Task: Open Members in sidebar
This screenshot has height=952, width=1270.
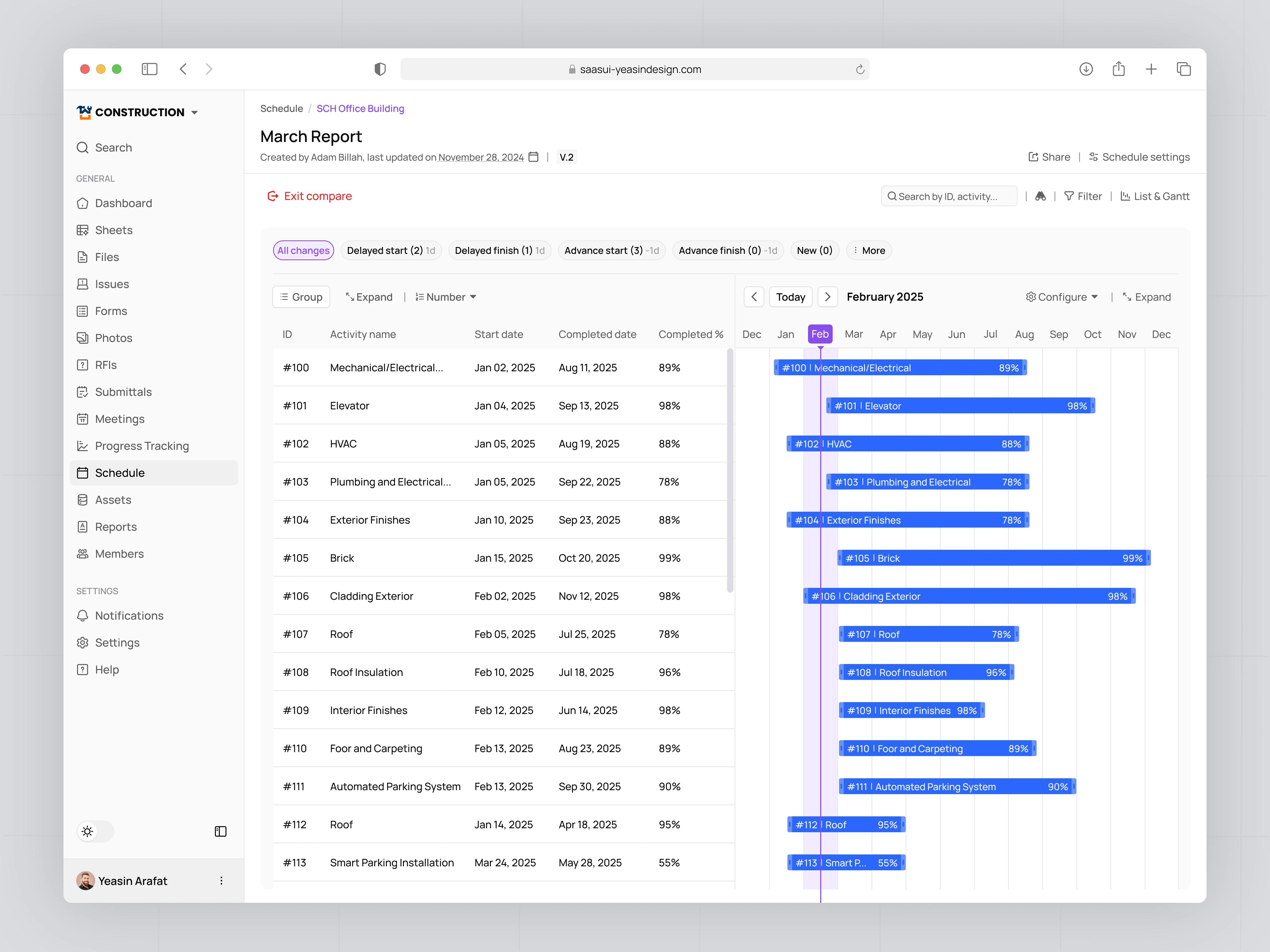Action: click(x=154, y=554)
